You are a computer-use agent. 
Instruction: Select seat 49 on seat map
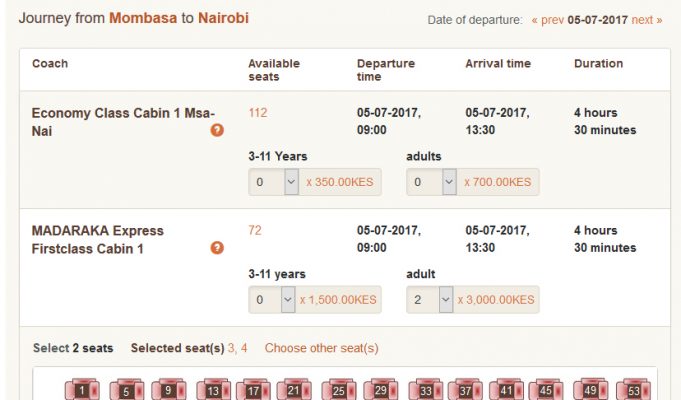pos(591,390)
